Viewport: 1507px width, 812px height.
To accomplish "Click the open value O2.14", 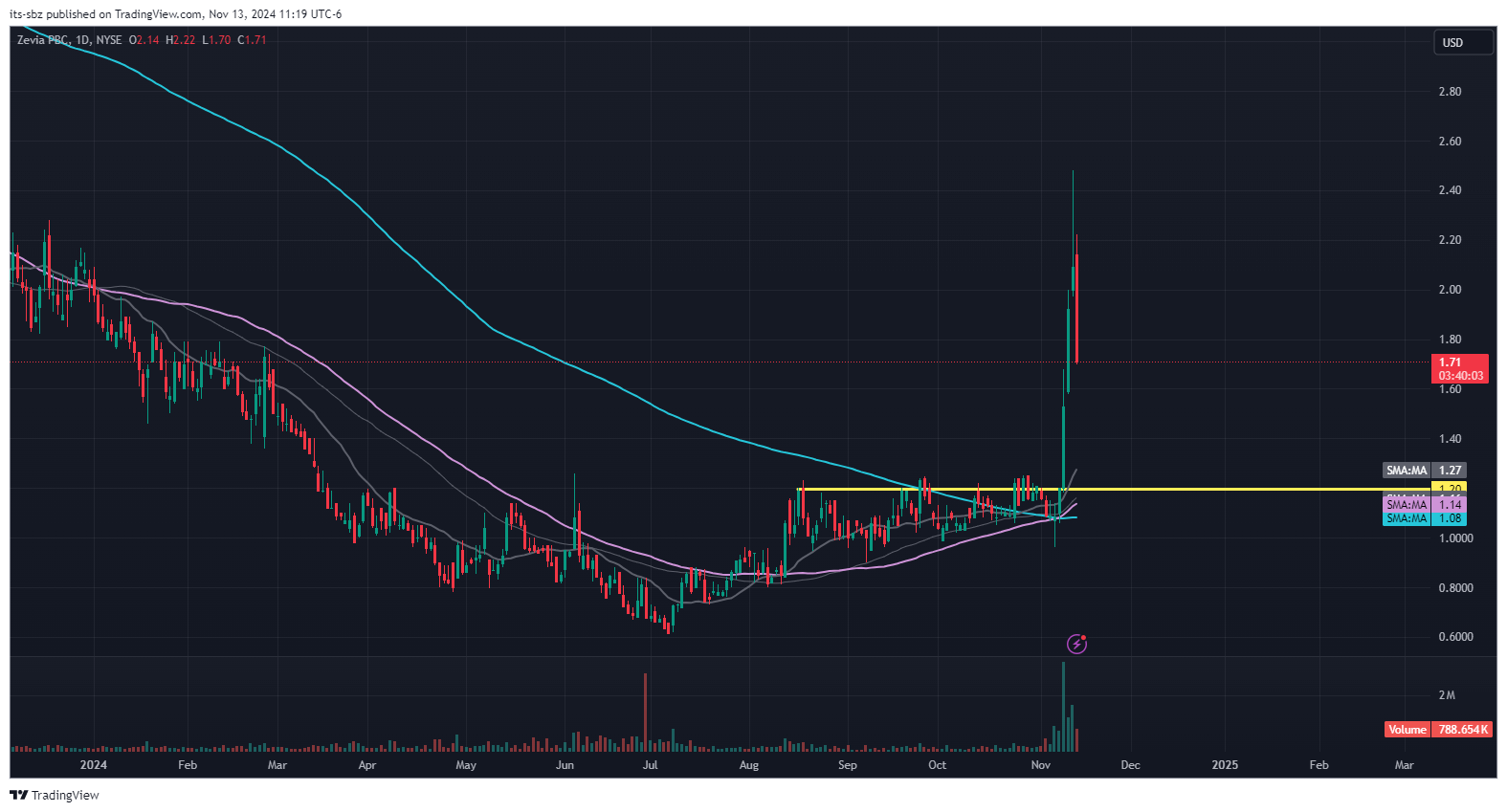I will pyautogui.click(x=144, y=40).
